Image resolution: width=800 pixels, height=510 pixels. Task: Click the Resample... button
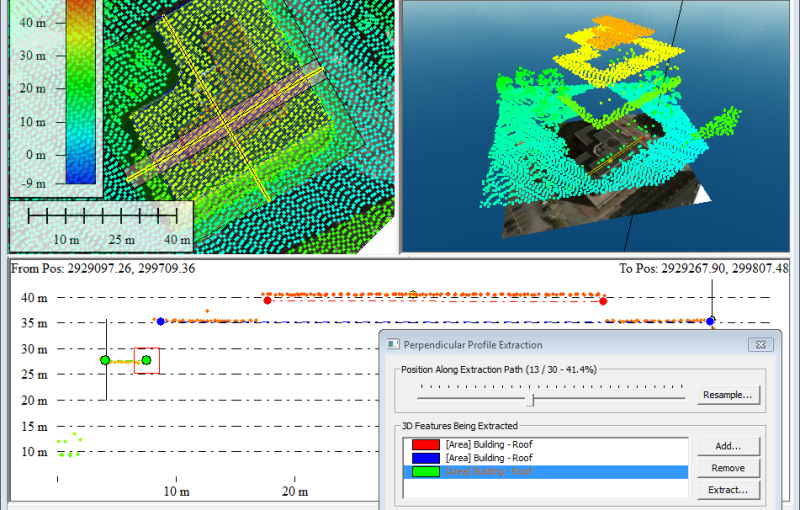[730, 395]
